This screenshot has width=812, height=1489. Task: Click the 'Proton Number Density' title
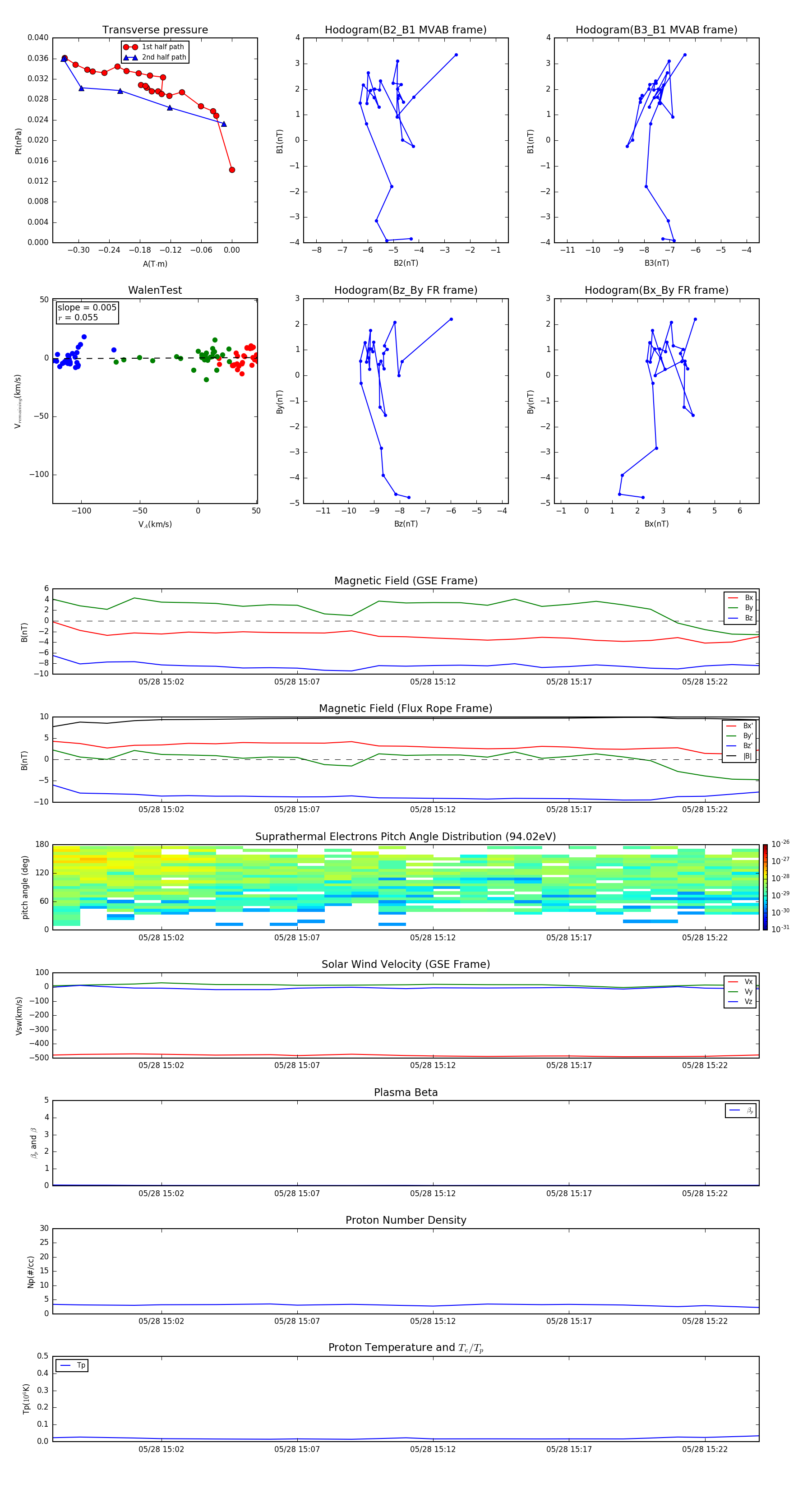406,1220
